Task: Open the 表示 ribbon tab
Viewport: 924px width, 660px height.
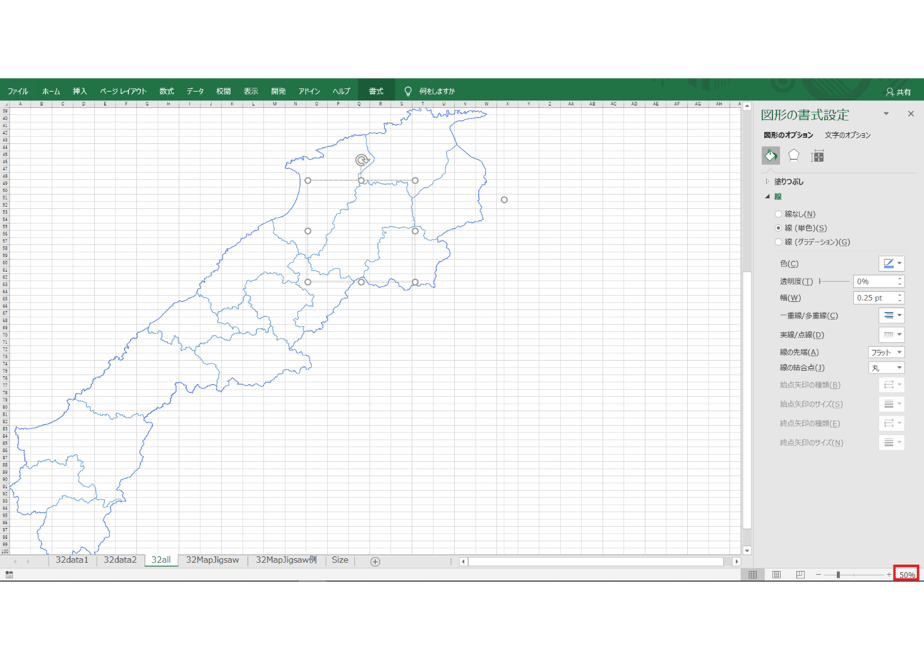Action: click(251, 91)
